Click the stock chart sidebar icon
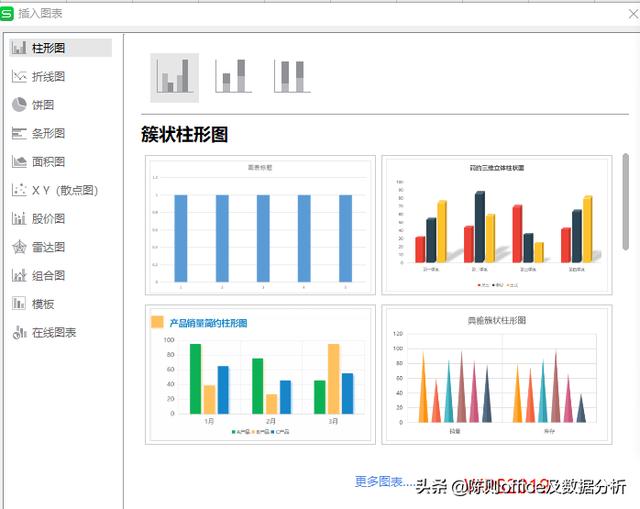 click(x=19, y=219)
